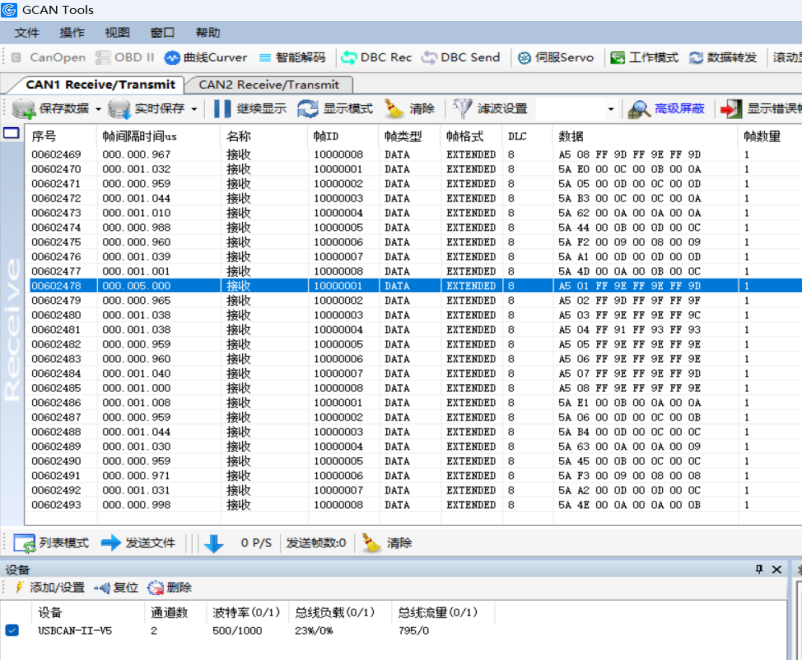Expand the 实时保存 dropdown arrow

[193, 109]
